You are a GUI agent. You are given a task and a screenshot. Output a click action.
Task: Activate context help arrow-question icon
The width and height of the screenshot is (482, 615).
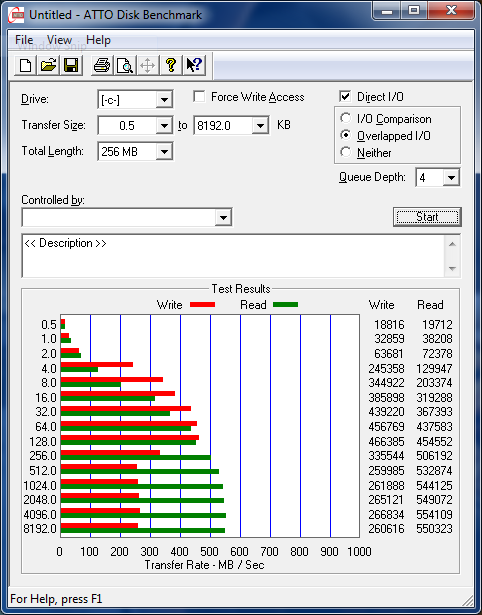click(193, 65)
